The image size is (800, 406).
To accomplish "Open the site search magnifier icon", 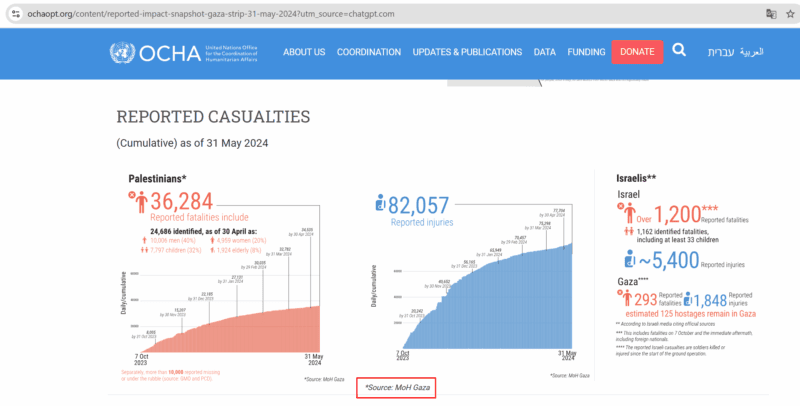I will click(x=679, y=51).
